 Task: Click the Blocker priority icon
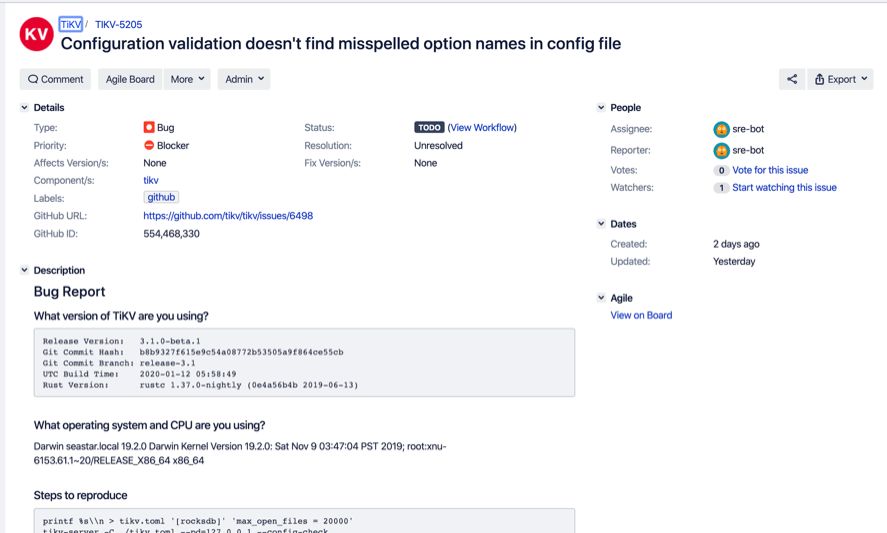tap(149, 146)
